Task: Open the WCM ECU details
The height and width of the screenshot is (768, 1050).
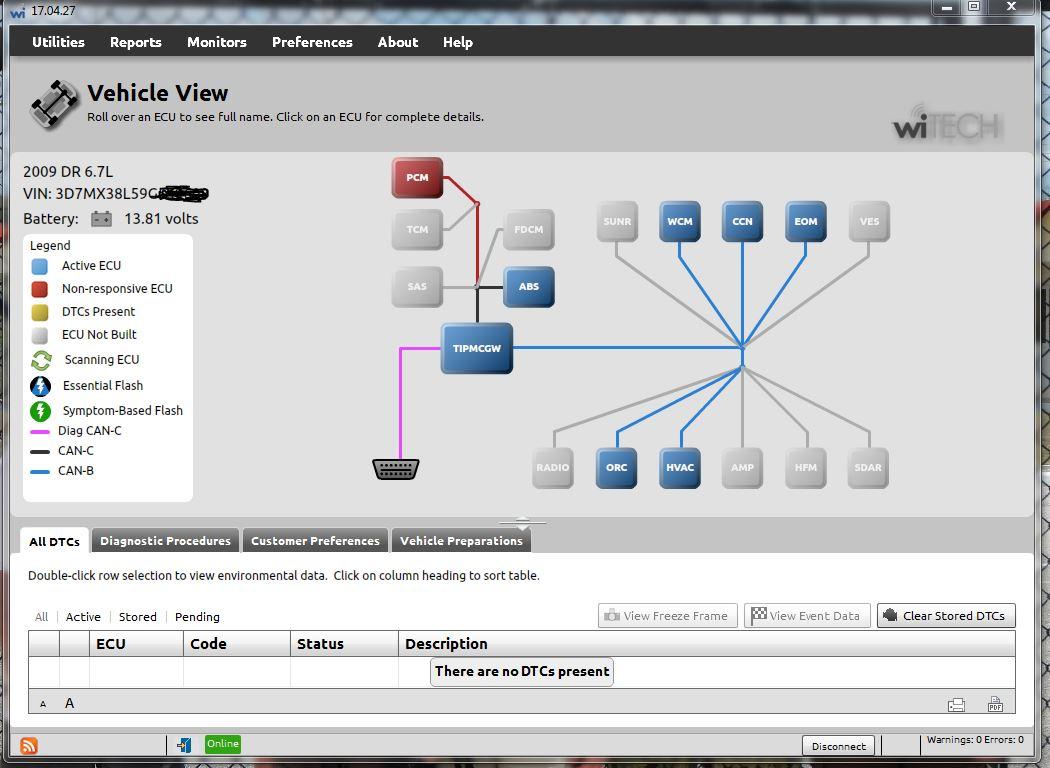Action: [680, 221]
